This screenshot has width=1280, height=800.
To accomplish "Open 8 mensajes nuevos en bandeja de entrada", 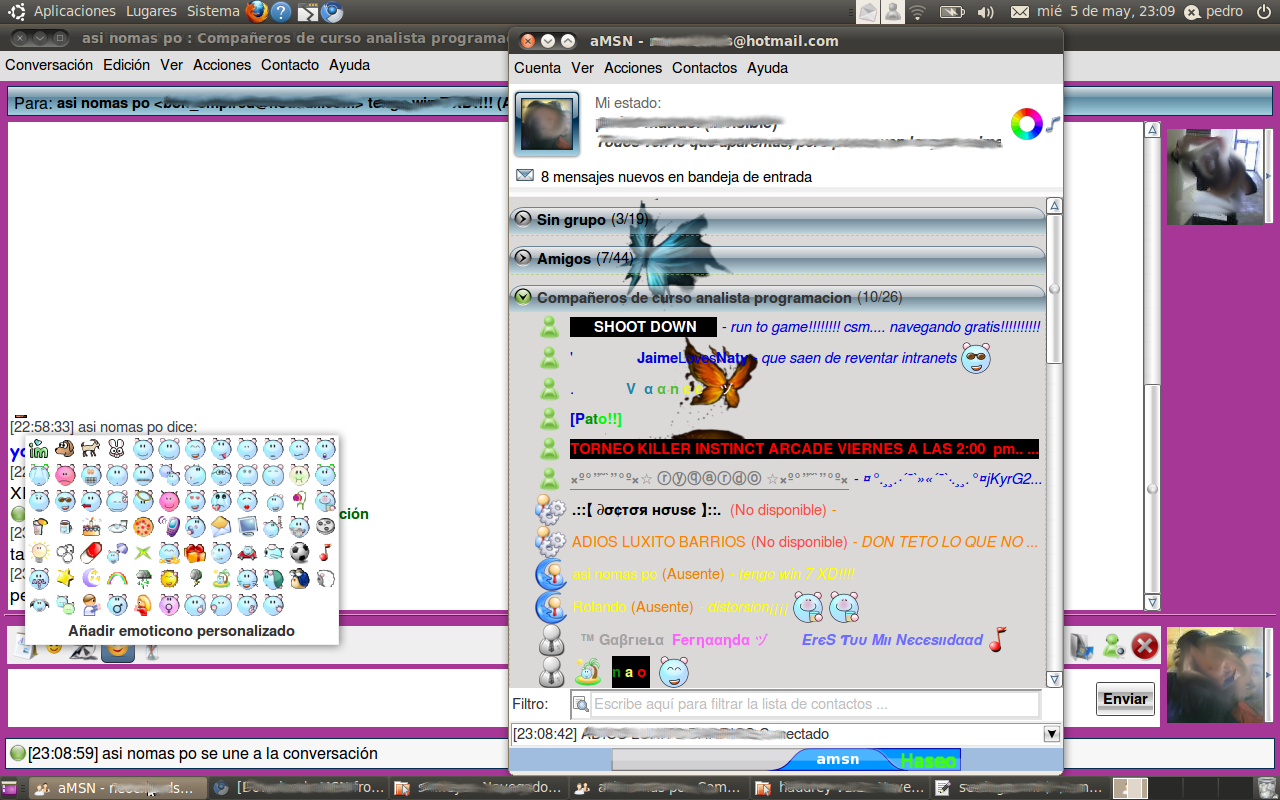I will 676,177.
